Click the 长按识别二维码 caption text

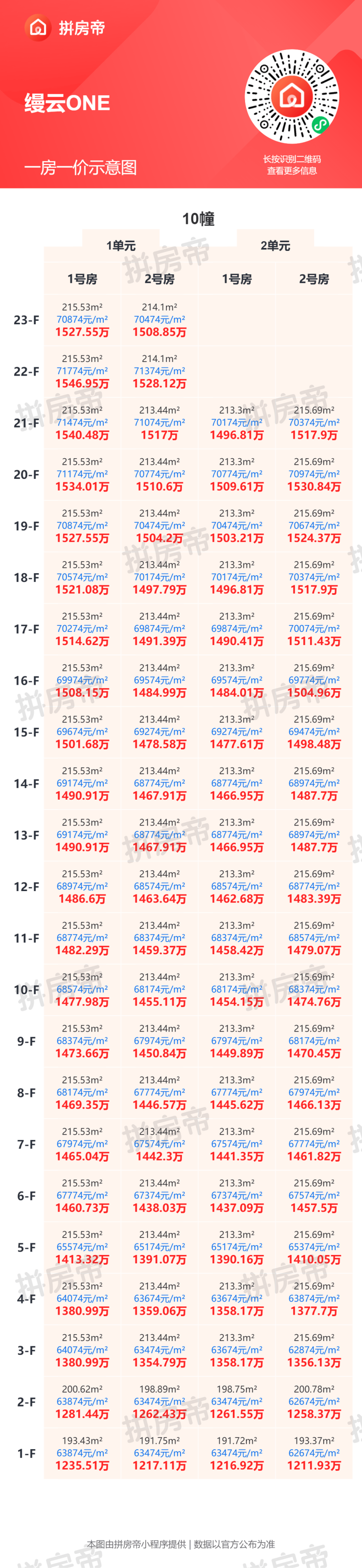click(x=292, y=159)
